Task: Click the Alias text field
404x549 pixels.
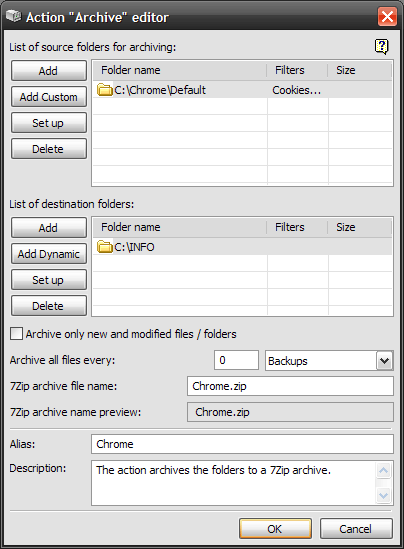Action: pyautogui.click(x=242, y=444)
